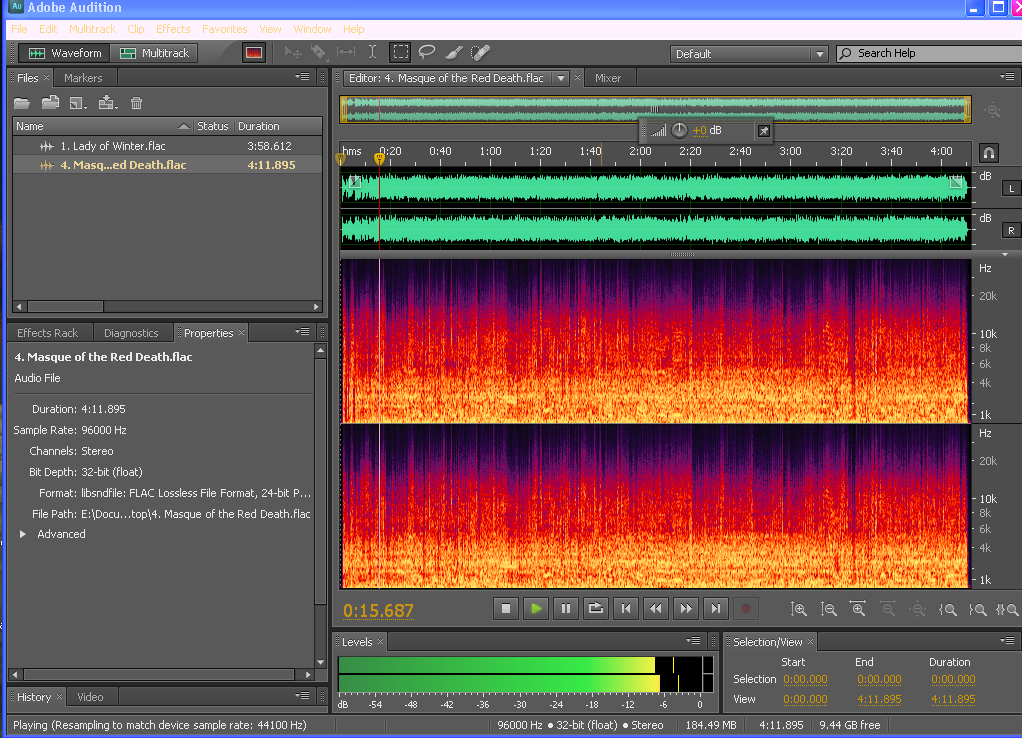Screen dimensions: 1022x738
Task: Sort files by Name column header
Action: point(103,126)
